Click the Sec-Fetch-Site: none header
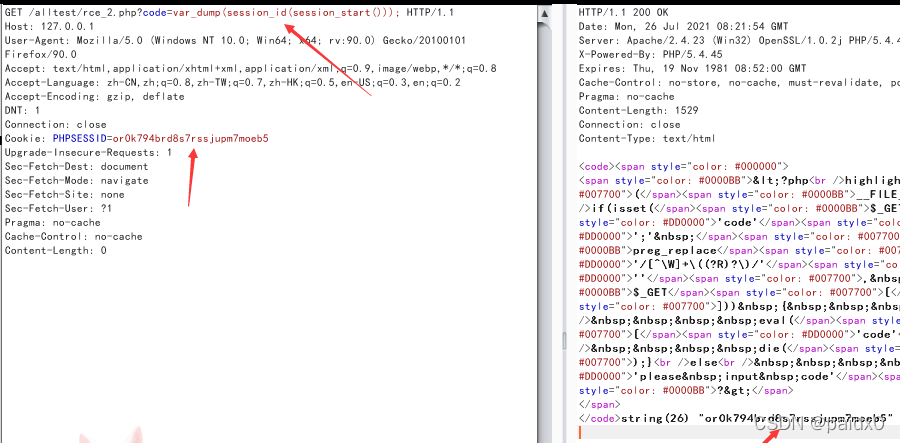 (x=64, y=195)
